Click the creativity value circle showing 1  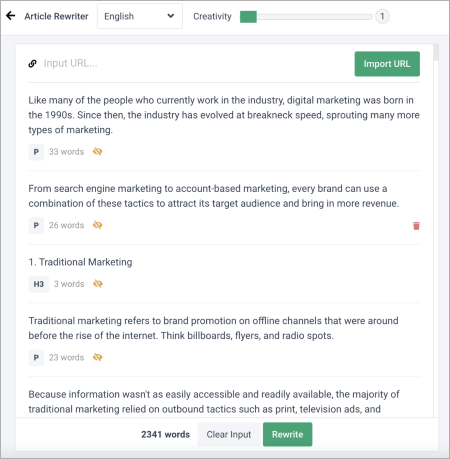coord(382,16)
